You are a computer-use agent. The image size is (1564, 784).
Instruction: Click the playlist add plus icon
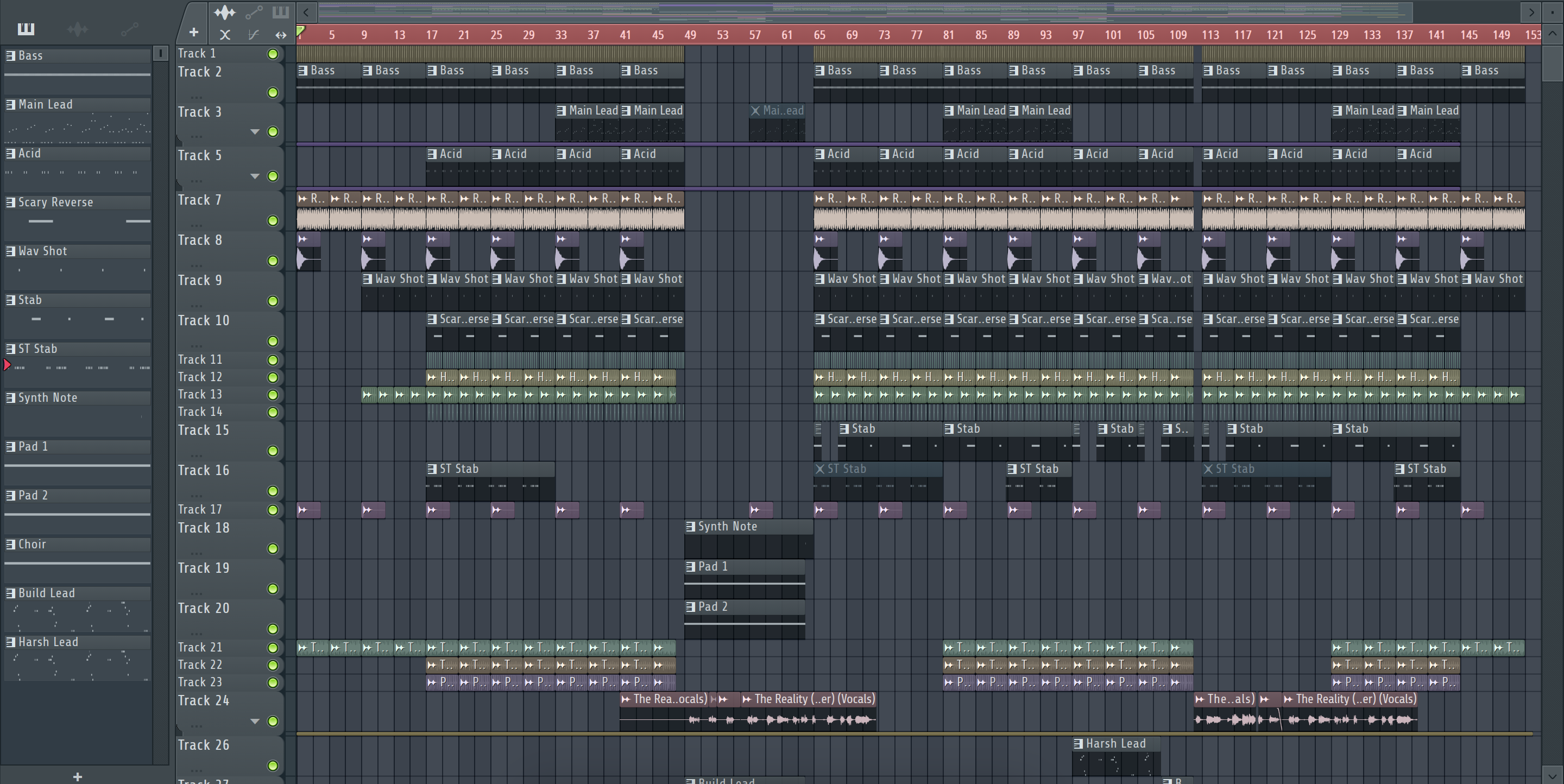coord(194,32)
